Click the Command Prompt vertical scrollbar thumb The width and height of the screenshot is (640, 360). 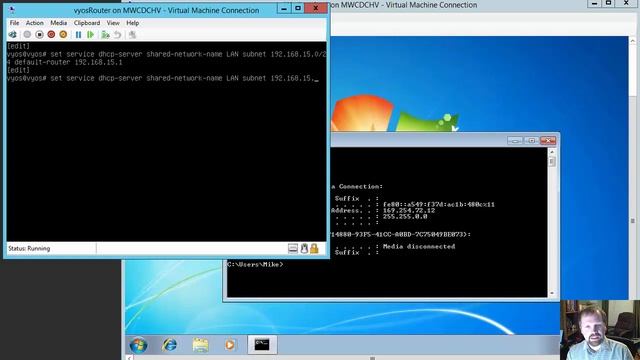click(x=552, y=161)
